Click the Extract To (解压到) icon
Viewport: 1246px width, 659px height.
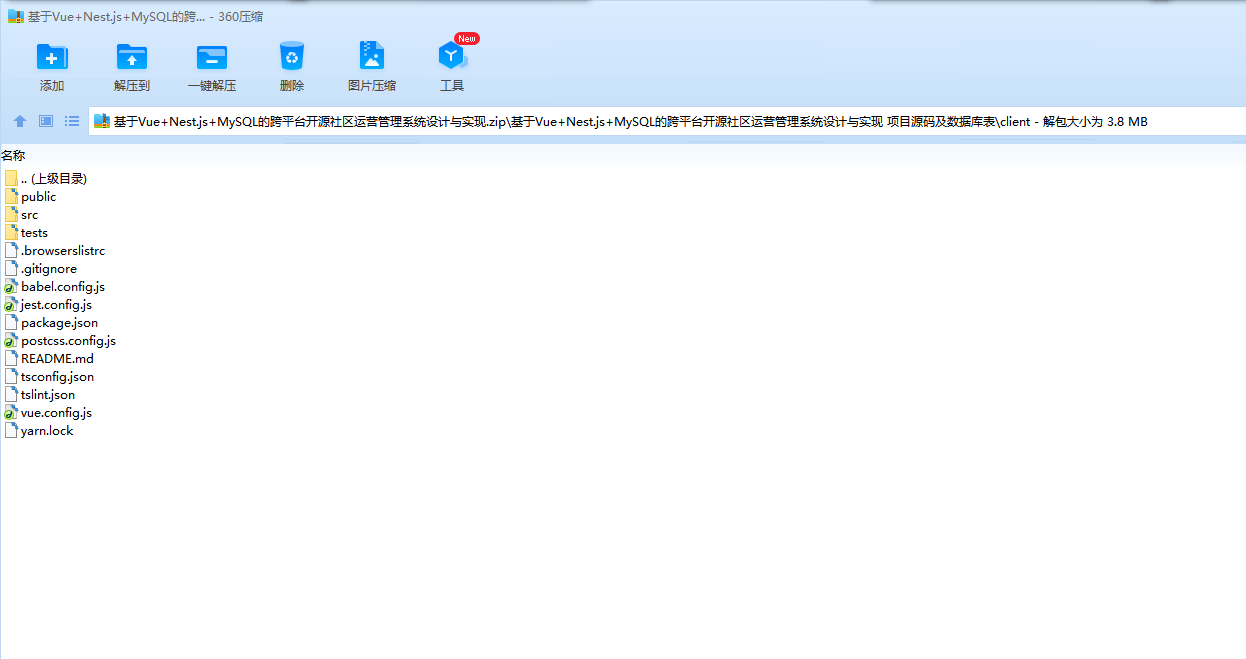pos(132,57)
